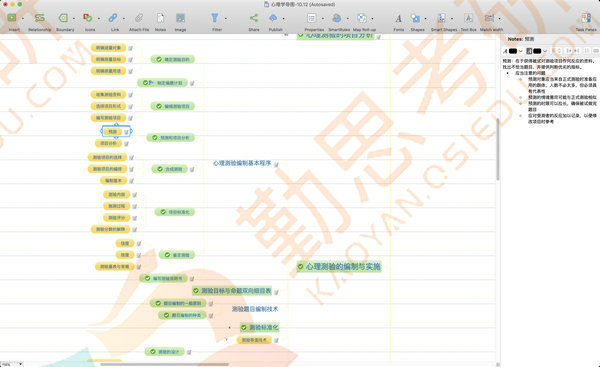Select the 测验题目编制技术 topic
The image size is (600, 367).
click(x=255, y=309)
